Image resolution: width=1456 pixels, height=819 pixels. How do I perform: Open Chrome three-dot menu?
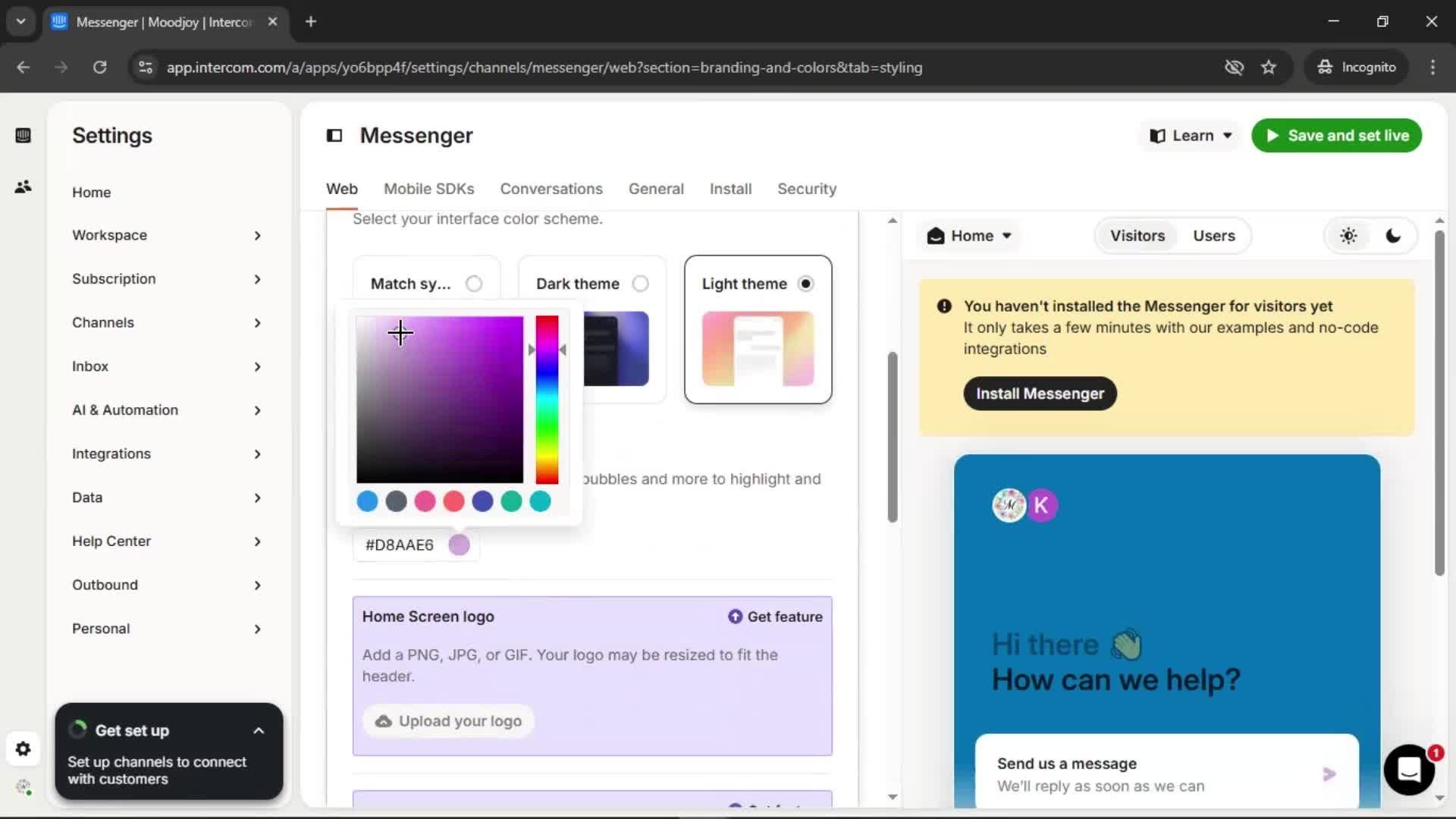click(1432, 67)
